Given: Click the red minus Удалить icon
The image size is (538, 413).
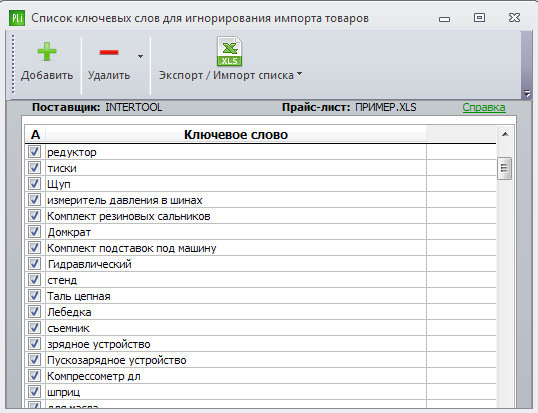Looking at the screenshot, I should coord(109,52).
